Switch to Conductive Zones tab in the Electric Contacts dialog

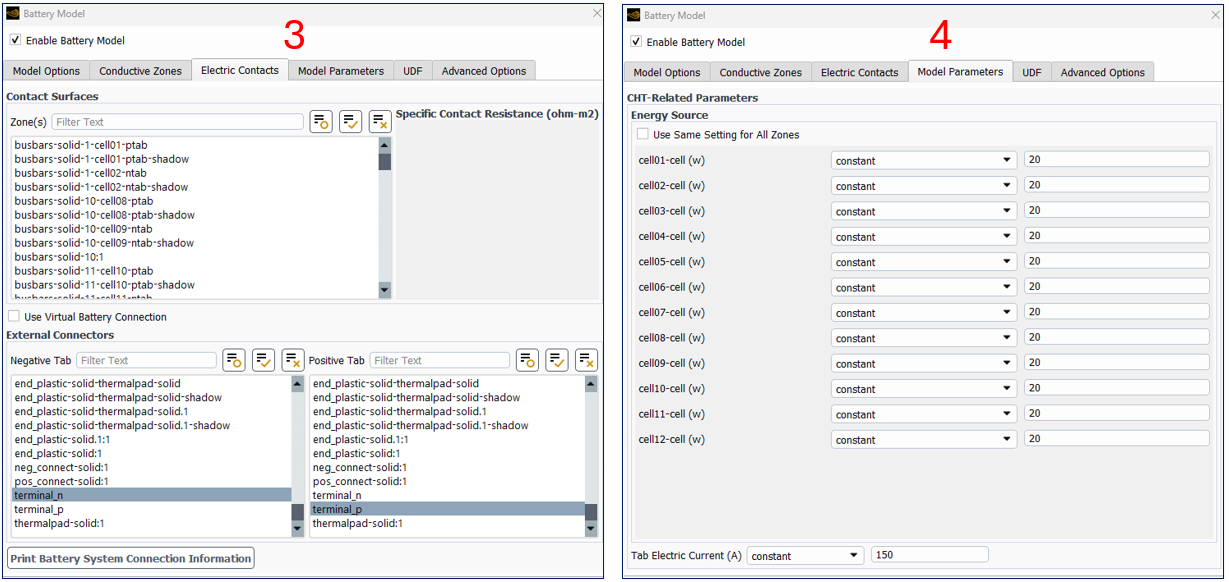tap(140, 71)
